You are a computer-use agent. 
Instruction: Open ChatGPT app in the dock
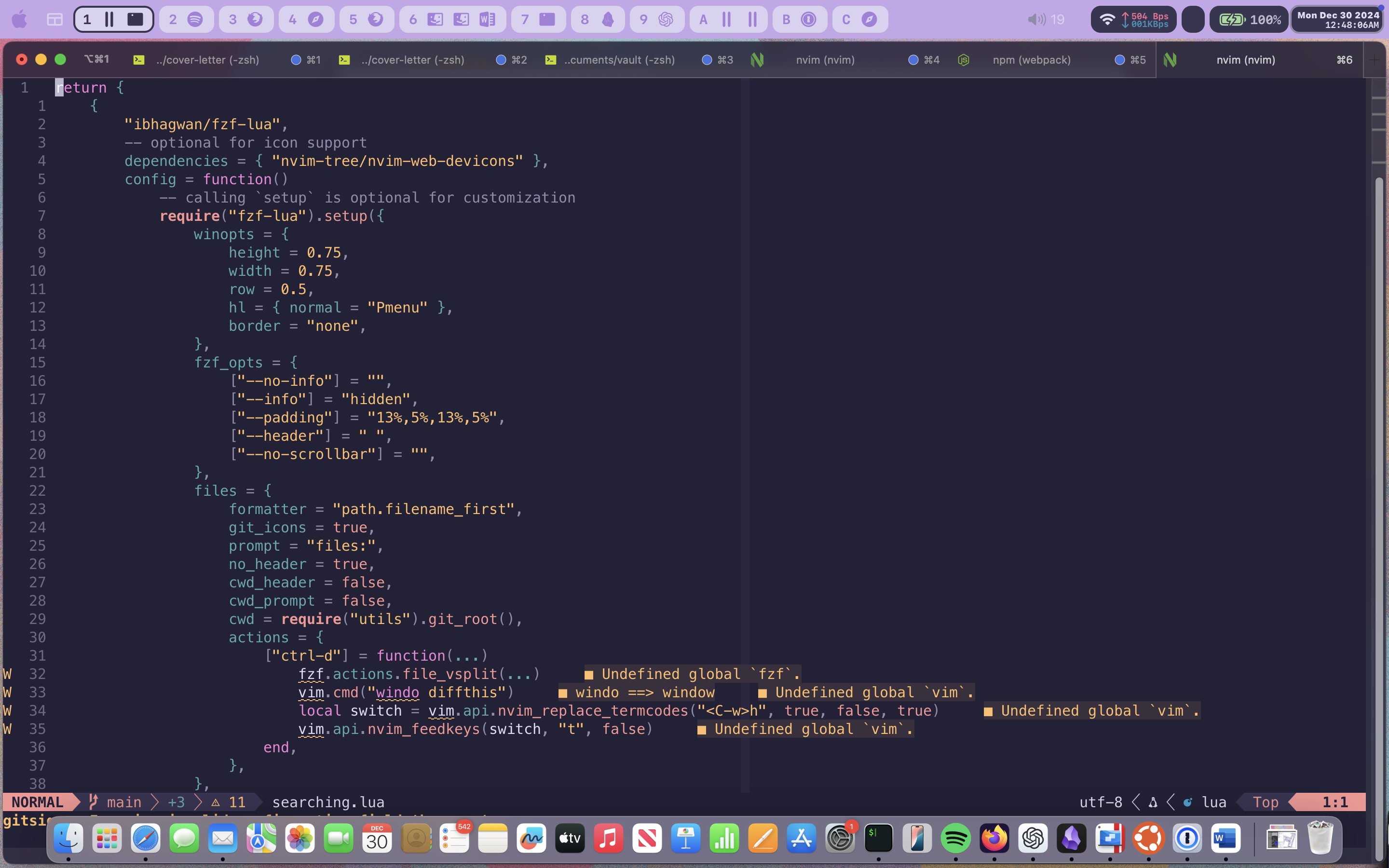click(x=1033, y=839)
